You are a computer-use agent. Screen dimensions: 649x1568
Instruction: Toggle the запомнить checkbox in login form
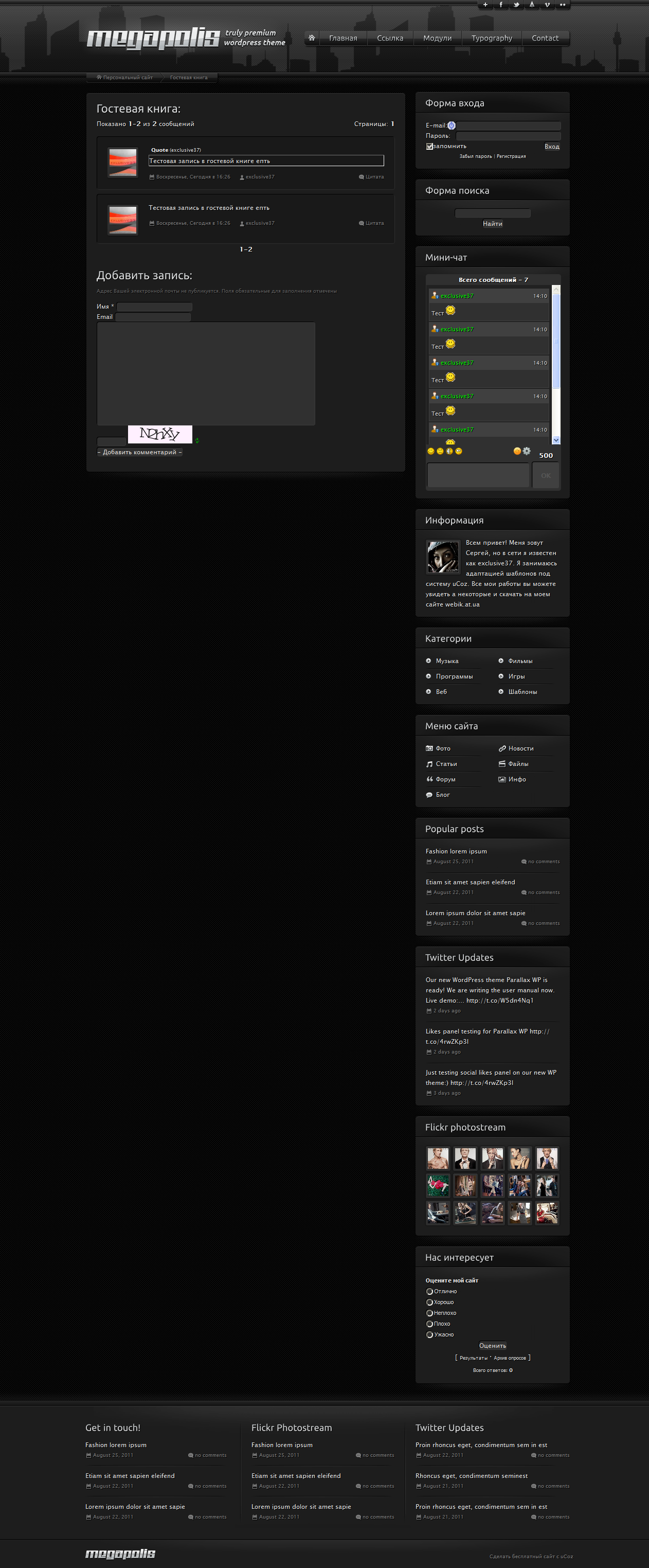[429, 146]
